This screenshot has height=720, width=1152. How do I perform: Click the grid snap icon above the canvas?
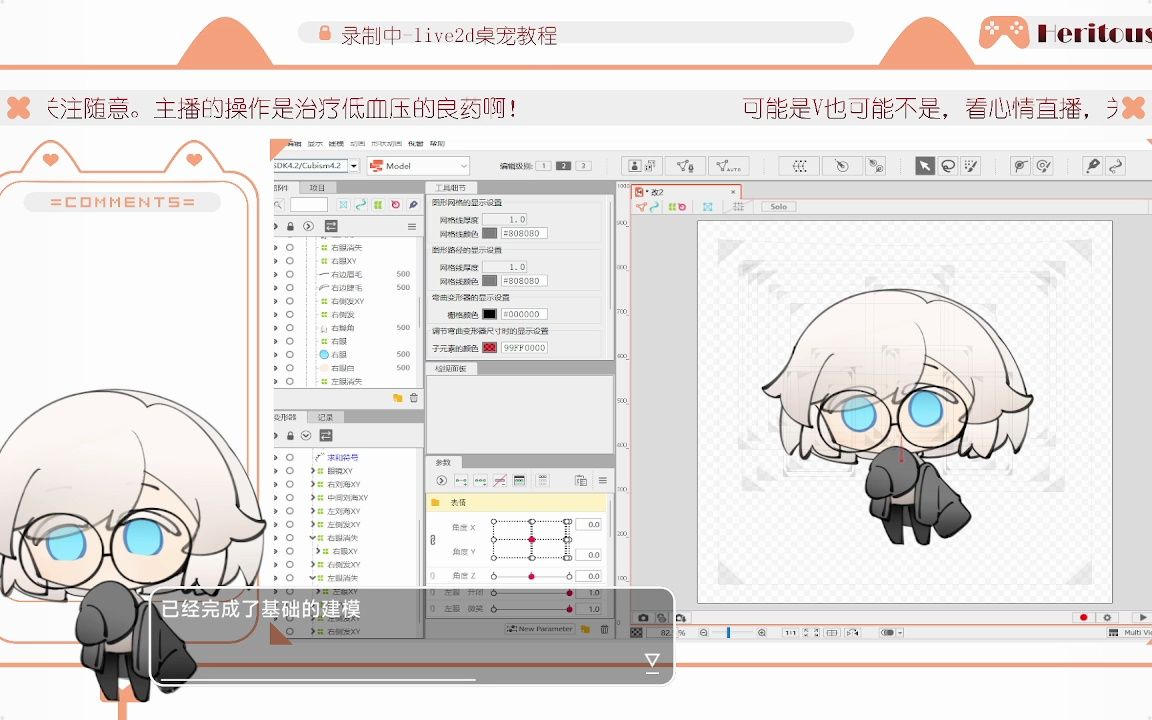tap(739, 206)
